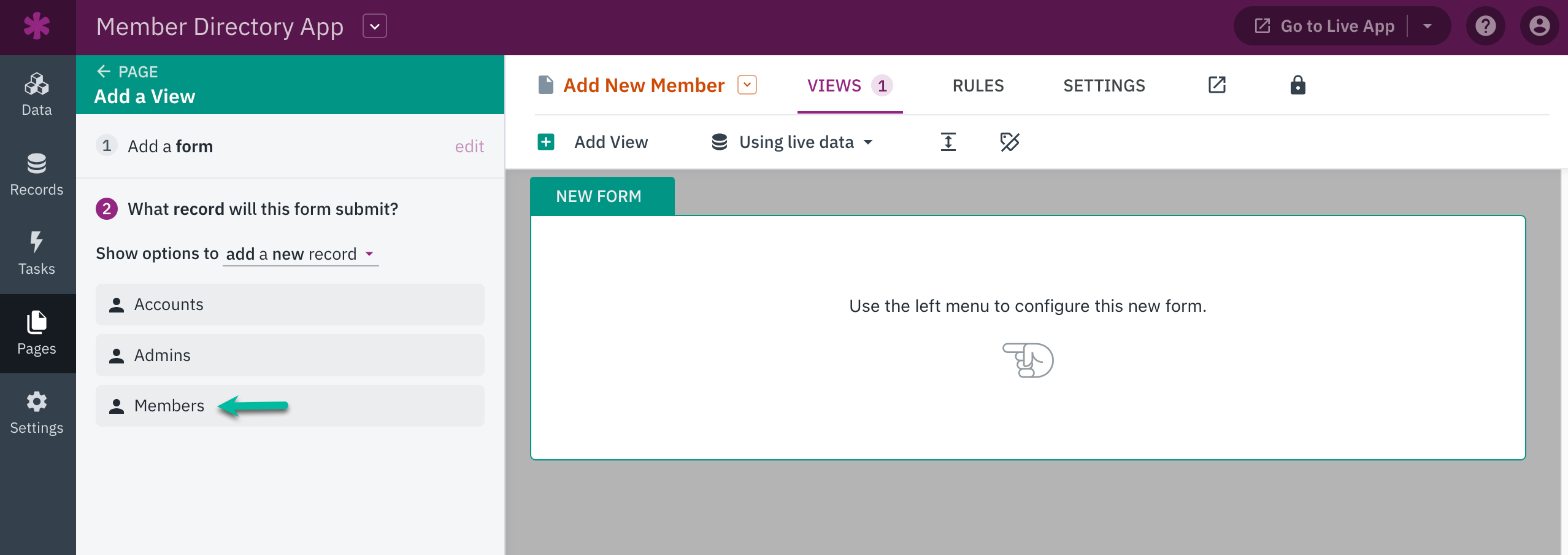
Task: Click the edit link for step one
Action: tap(469, 146)
